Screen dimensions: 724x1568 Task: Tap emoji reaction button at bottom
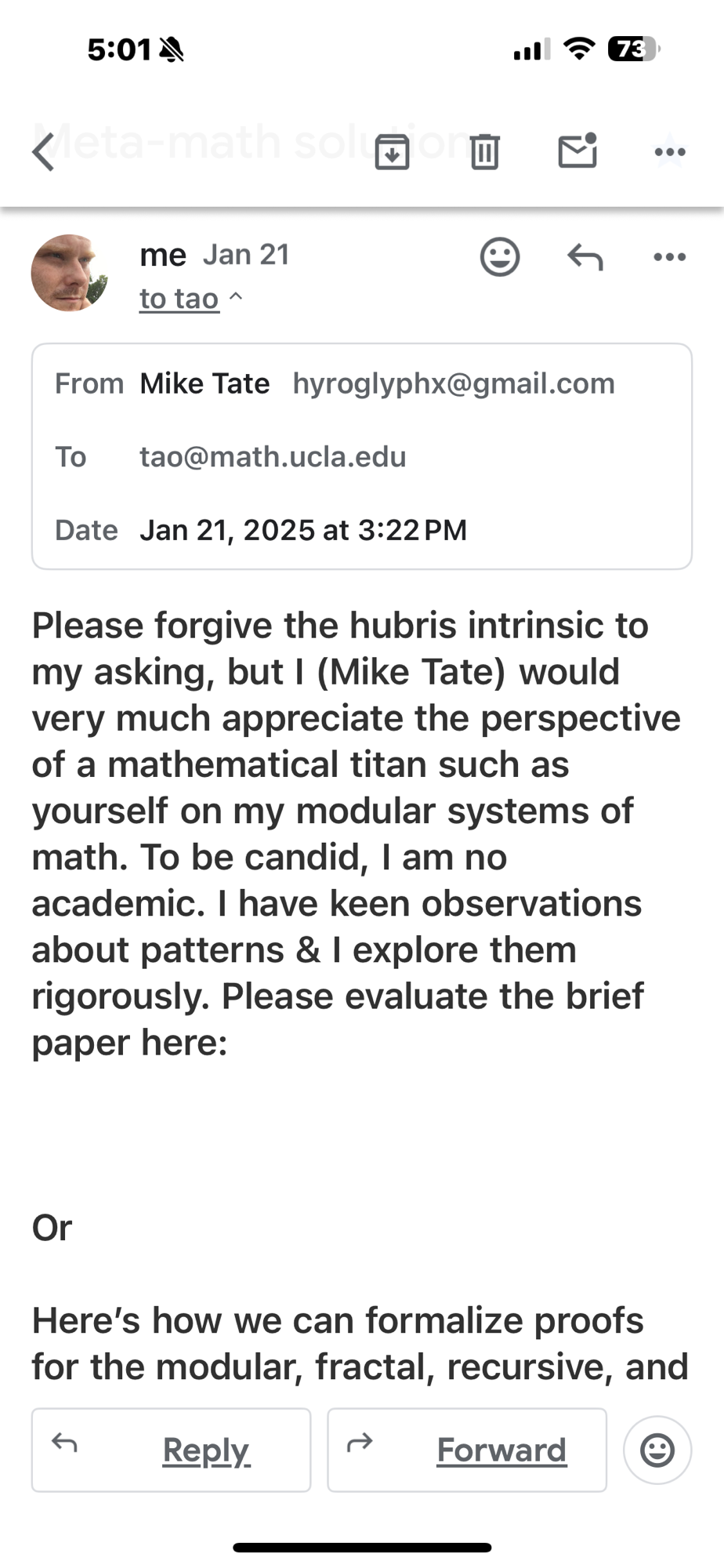tap(657, 1450)
